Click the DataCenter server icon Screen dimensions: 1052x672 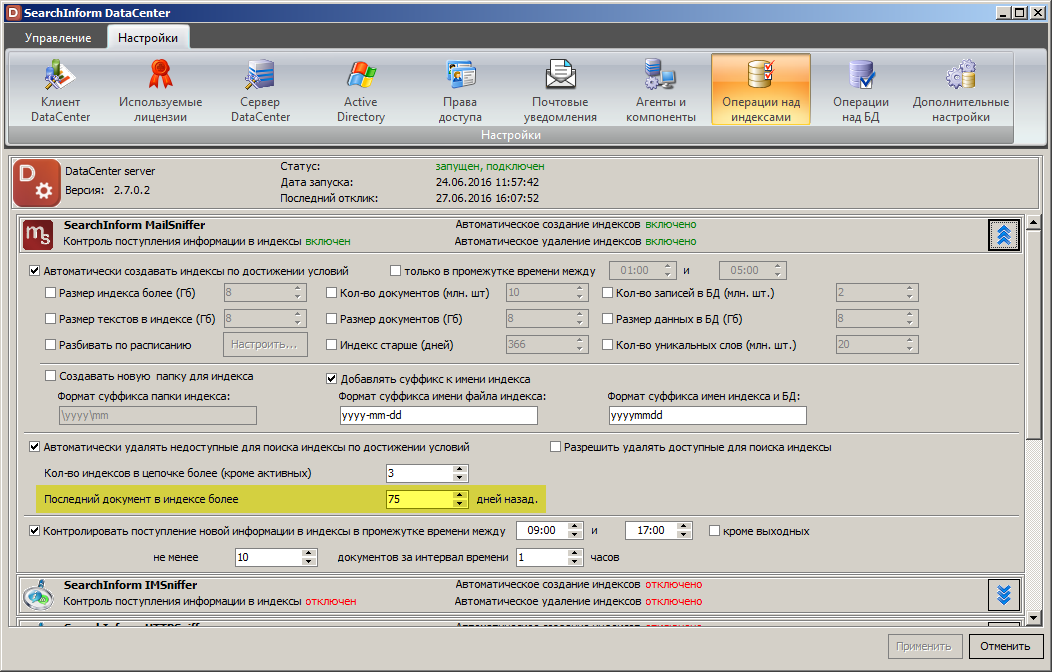[37, 182]
